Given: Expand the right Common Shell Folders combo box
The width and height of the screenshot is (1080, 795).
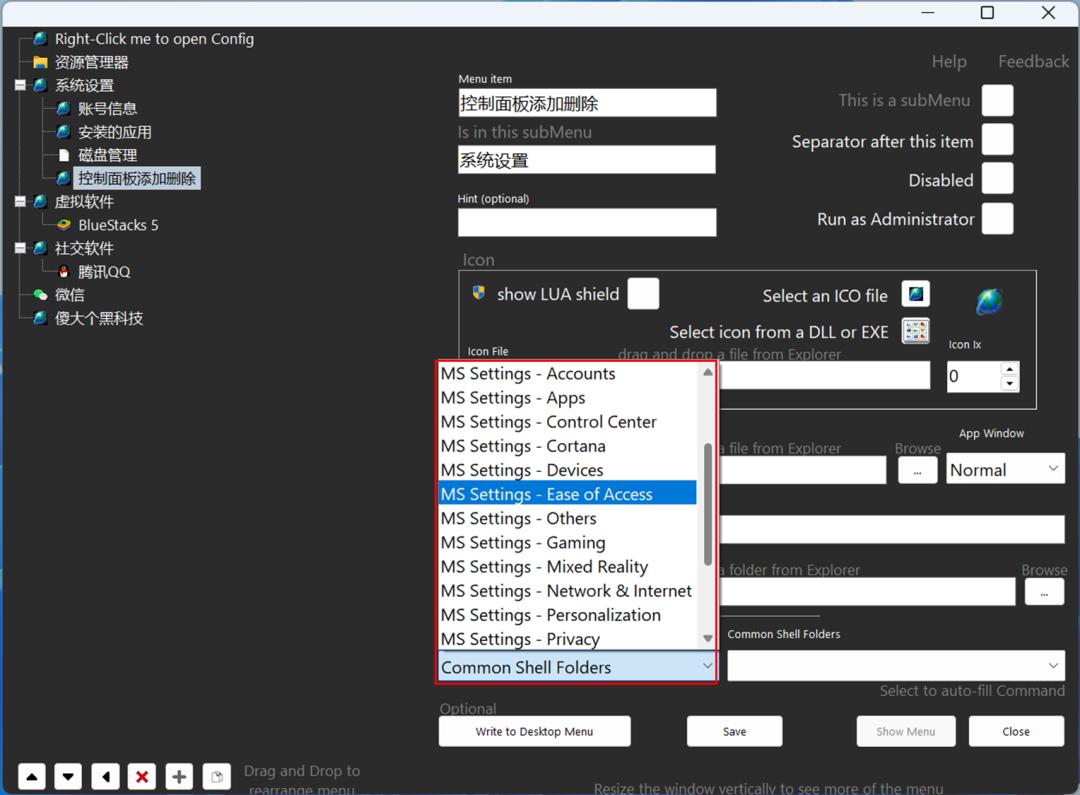Looking at the screenshot, I should pos(1053,666).
